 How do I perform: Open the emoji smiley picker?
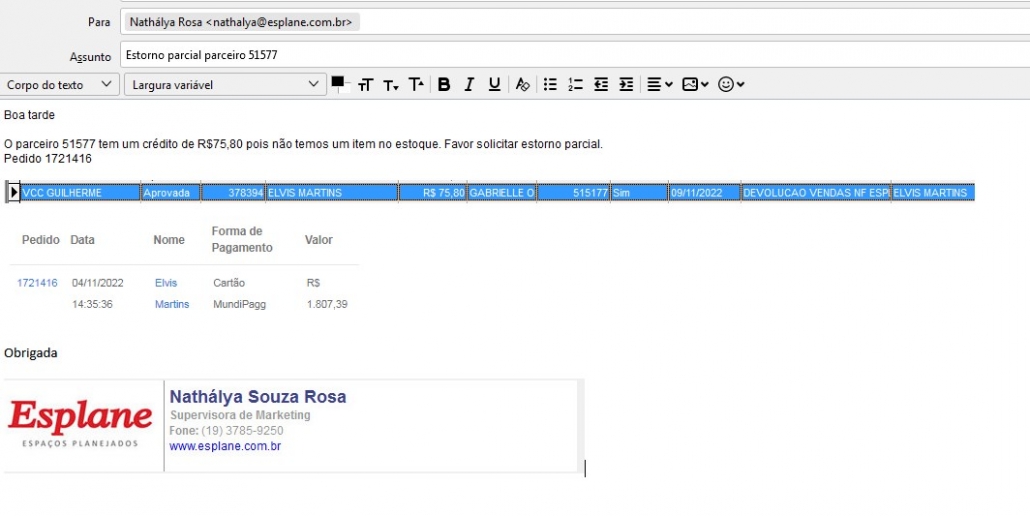click(x=731, y=85)
